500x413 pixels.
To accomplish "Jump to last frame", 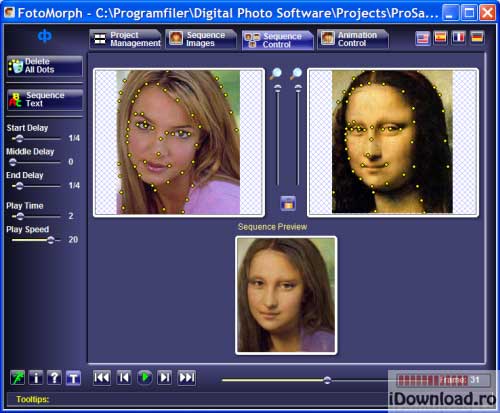I will coord(187,378).
